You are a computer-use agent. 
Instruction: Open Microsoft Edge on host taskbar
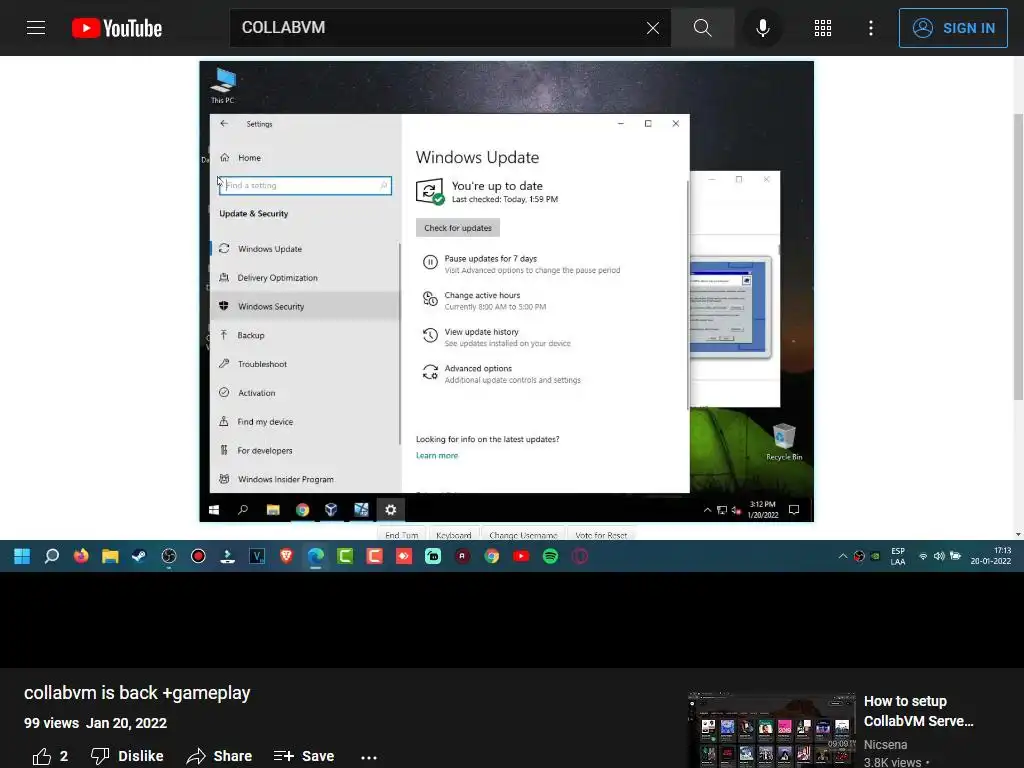316,556
